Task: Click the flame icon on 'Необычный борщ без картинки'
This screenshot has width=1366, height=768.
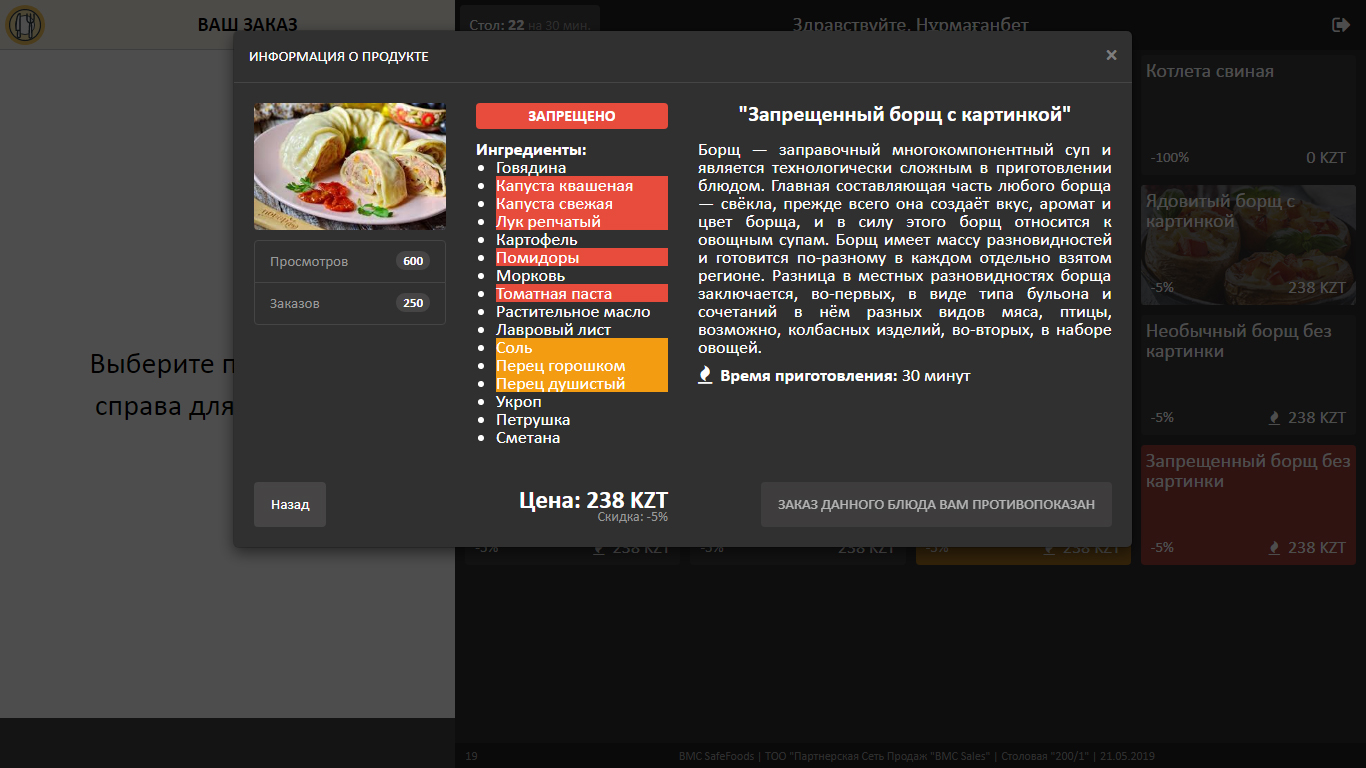Action: tap(1272, 416)
